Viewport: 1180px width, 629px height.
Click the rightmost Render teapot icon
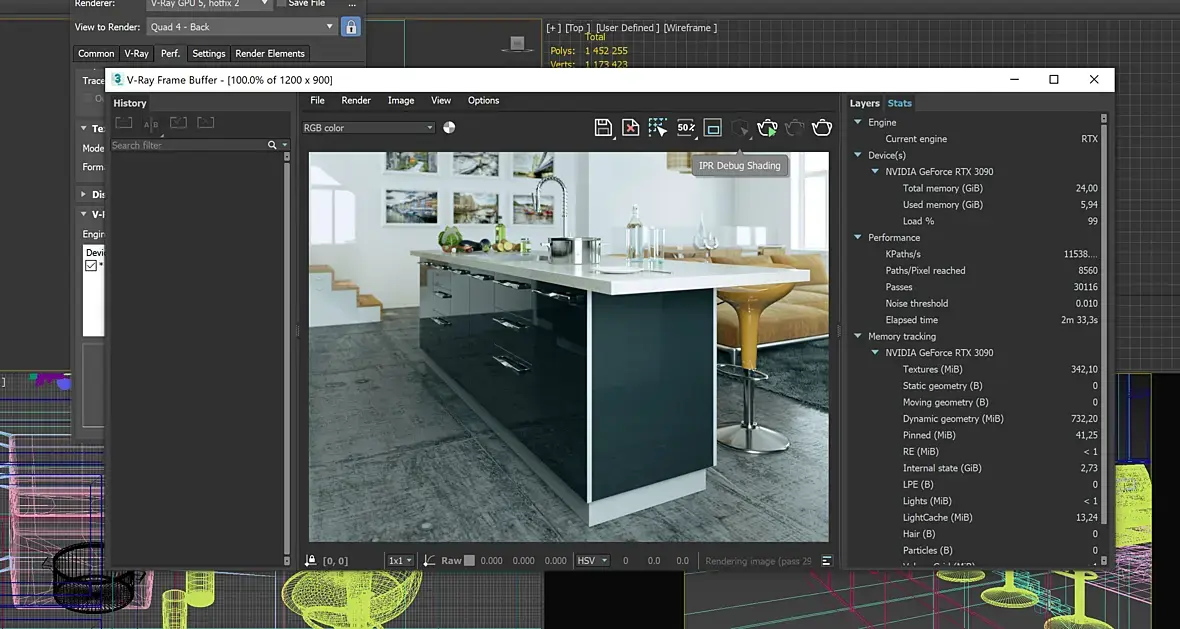[x=822, y=127]
